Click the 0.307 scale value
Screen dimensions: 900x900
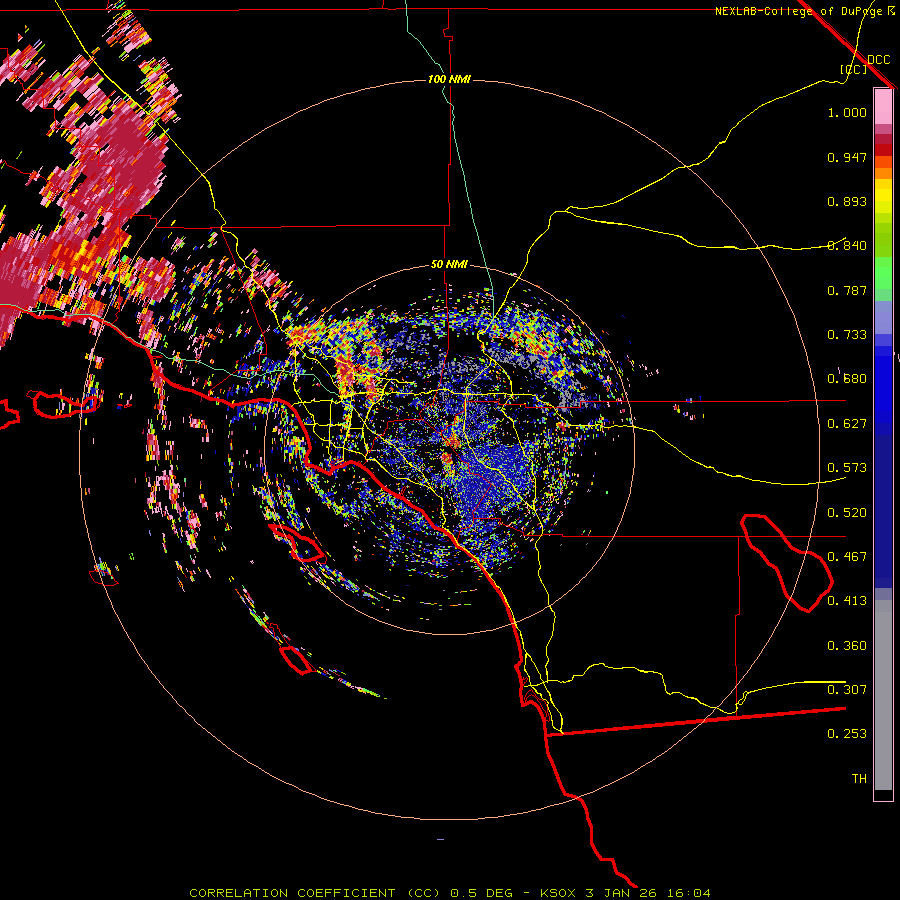[x=847, y=690]
